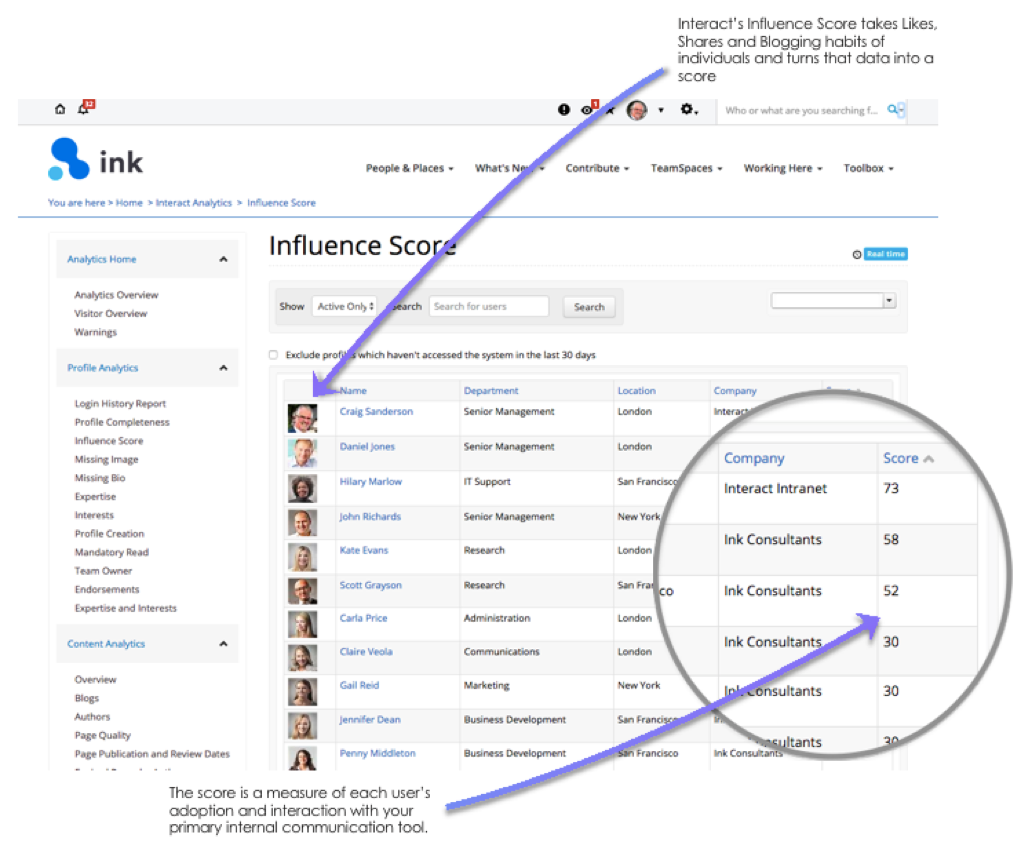Open Team Owner report

tap(103, 571)
